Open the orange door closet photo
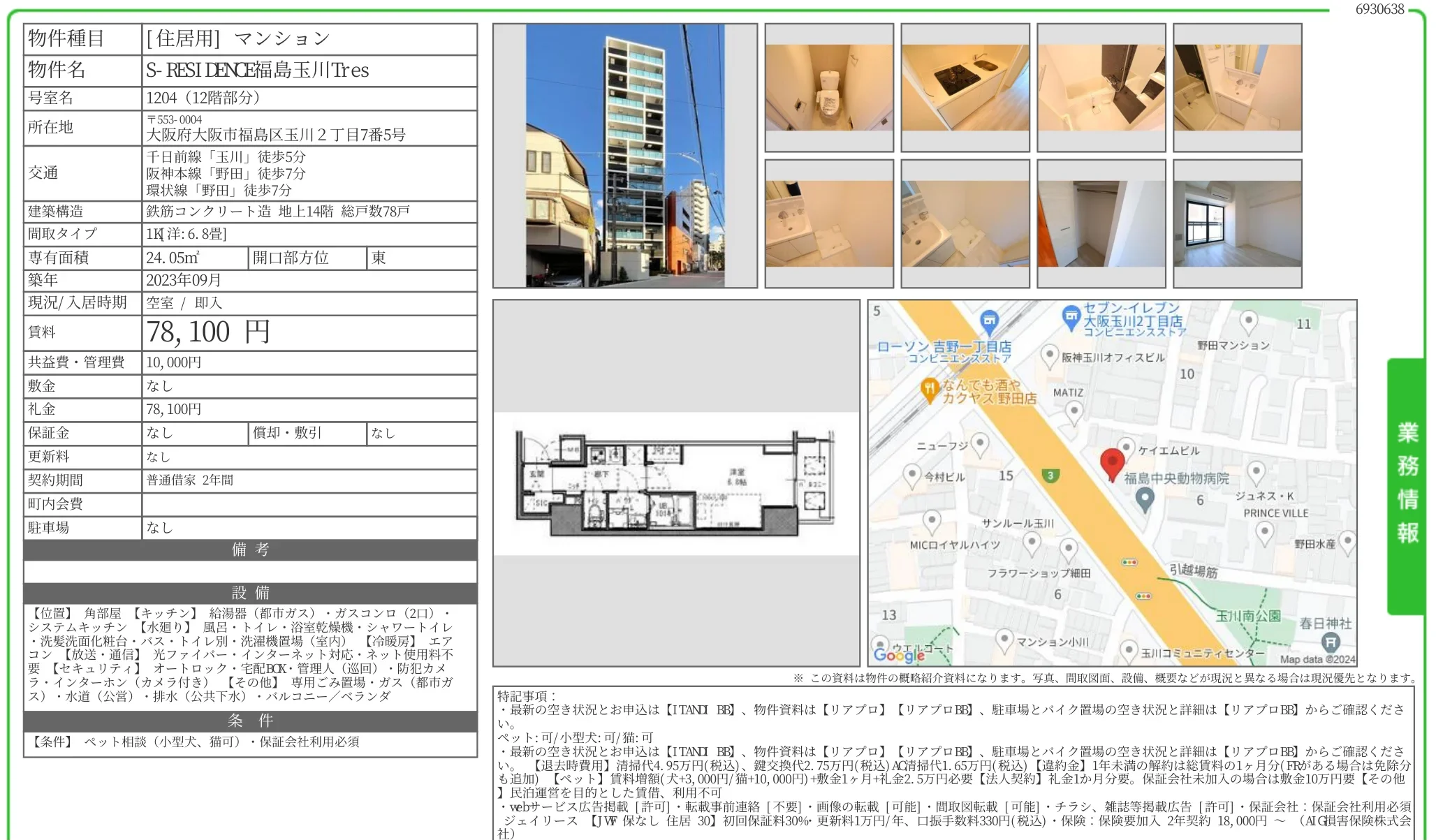The image size is (1436, 840). (x=1101, y=224)
